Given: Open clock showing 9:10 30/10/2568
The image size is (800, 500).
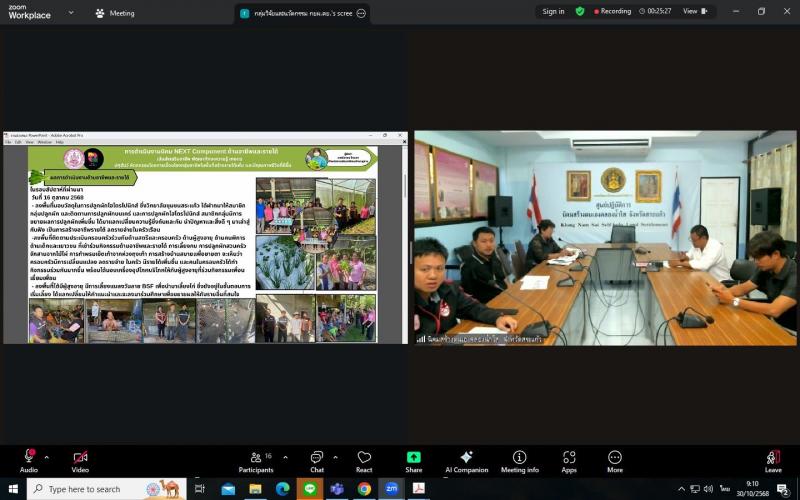Looking at the screenshot, I should pyautogui.click(x=752, y=489).
